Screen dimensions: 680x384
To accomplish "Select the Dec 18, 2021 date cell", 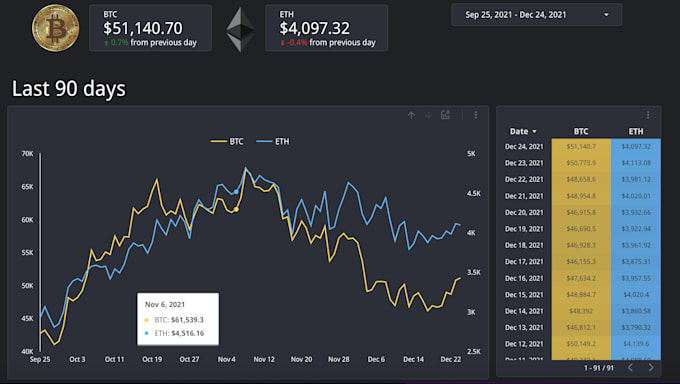I will 524,245.
